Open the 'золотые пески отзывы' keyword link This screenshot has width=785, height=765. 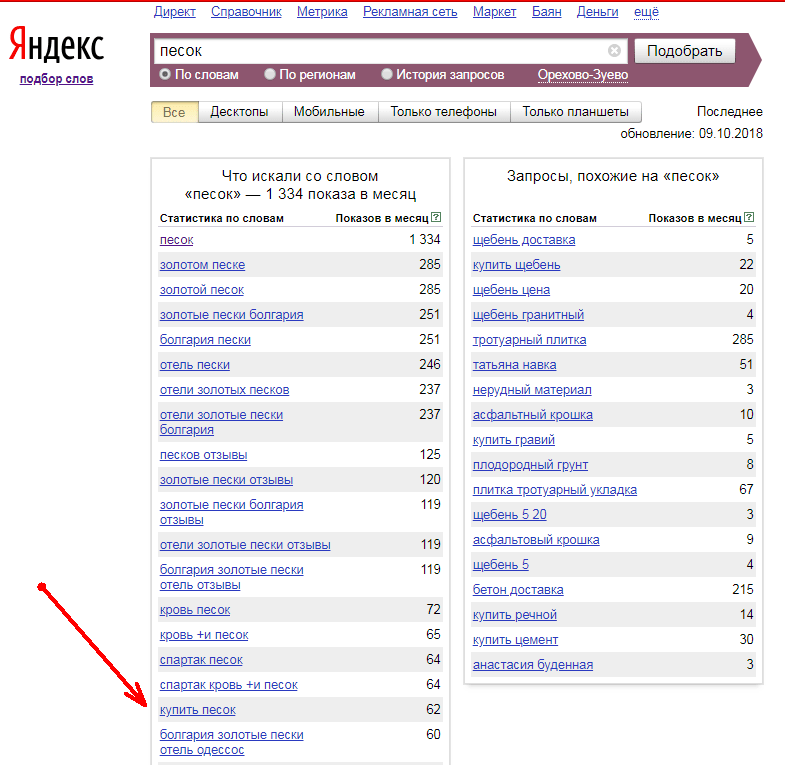(x=226, y=480)
